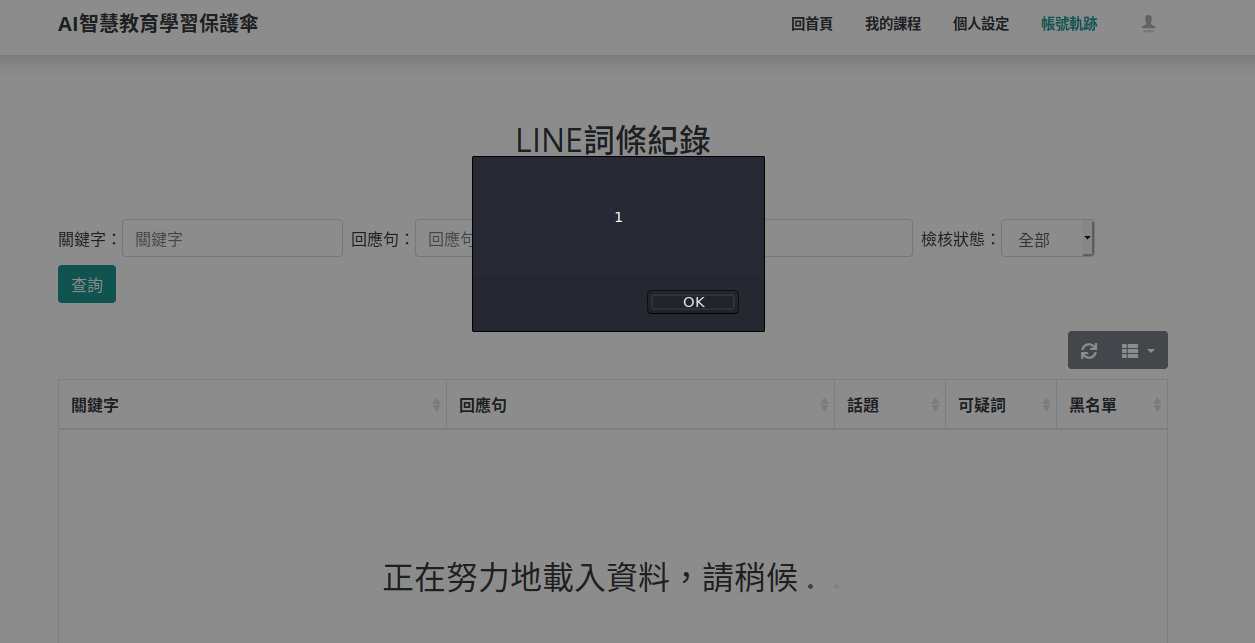Go to 回首頁 in the navigation bar

point(812,24)
